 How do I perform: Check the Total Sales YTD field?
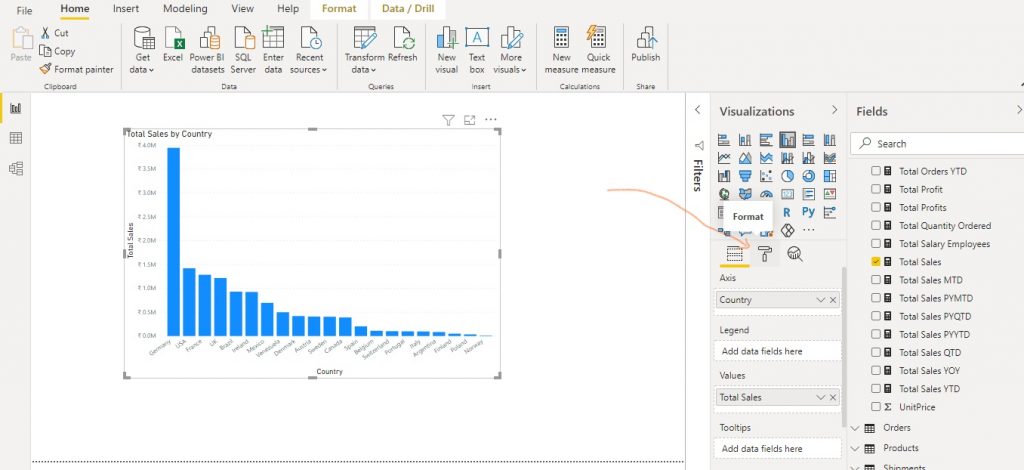click(876, 388)
